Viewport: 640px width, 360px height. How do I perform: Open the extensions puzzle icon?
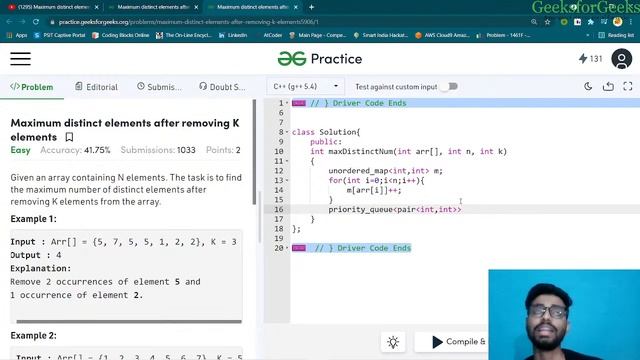591,22
